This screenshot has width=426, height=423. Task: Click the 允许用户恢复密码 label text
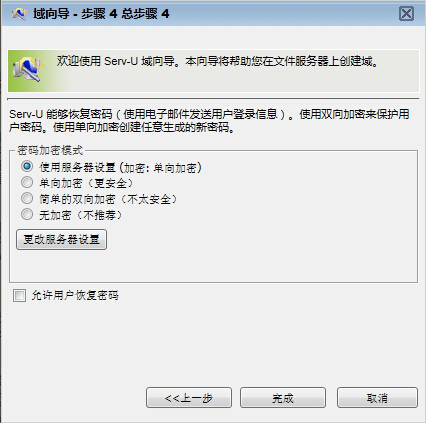[75, 295]
